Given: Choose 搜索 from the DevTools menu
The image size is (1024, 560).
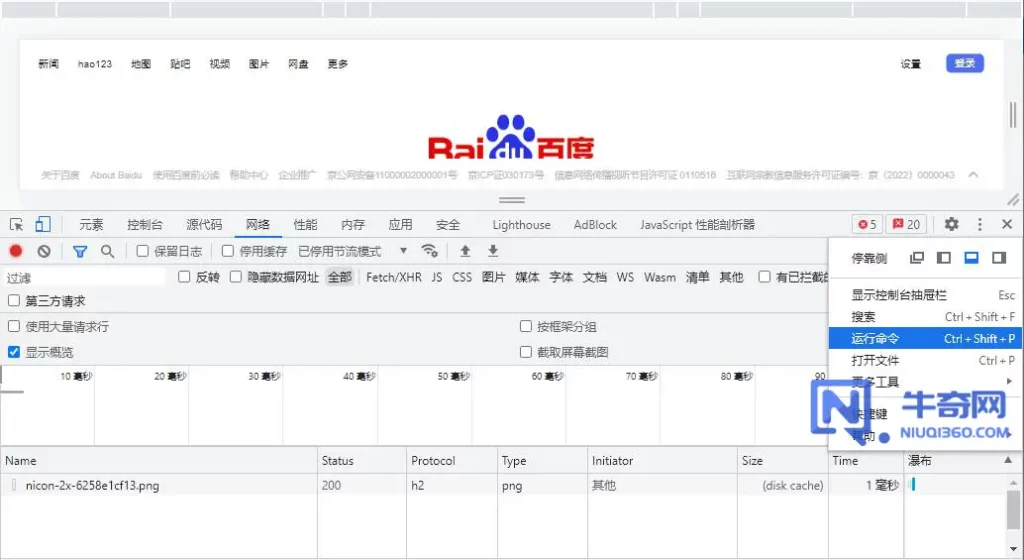Looking at the screenshot, I should tap(926, 317).
